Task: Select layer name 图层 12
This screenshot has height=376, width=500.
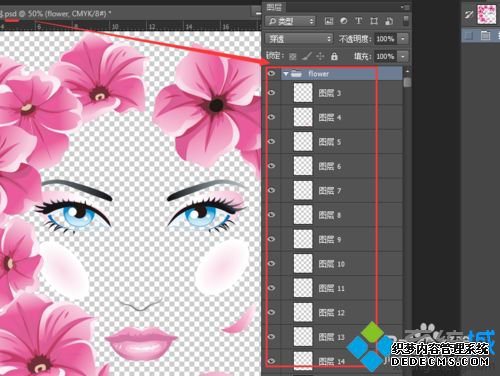Action: pos(331,312)
